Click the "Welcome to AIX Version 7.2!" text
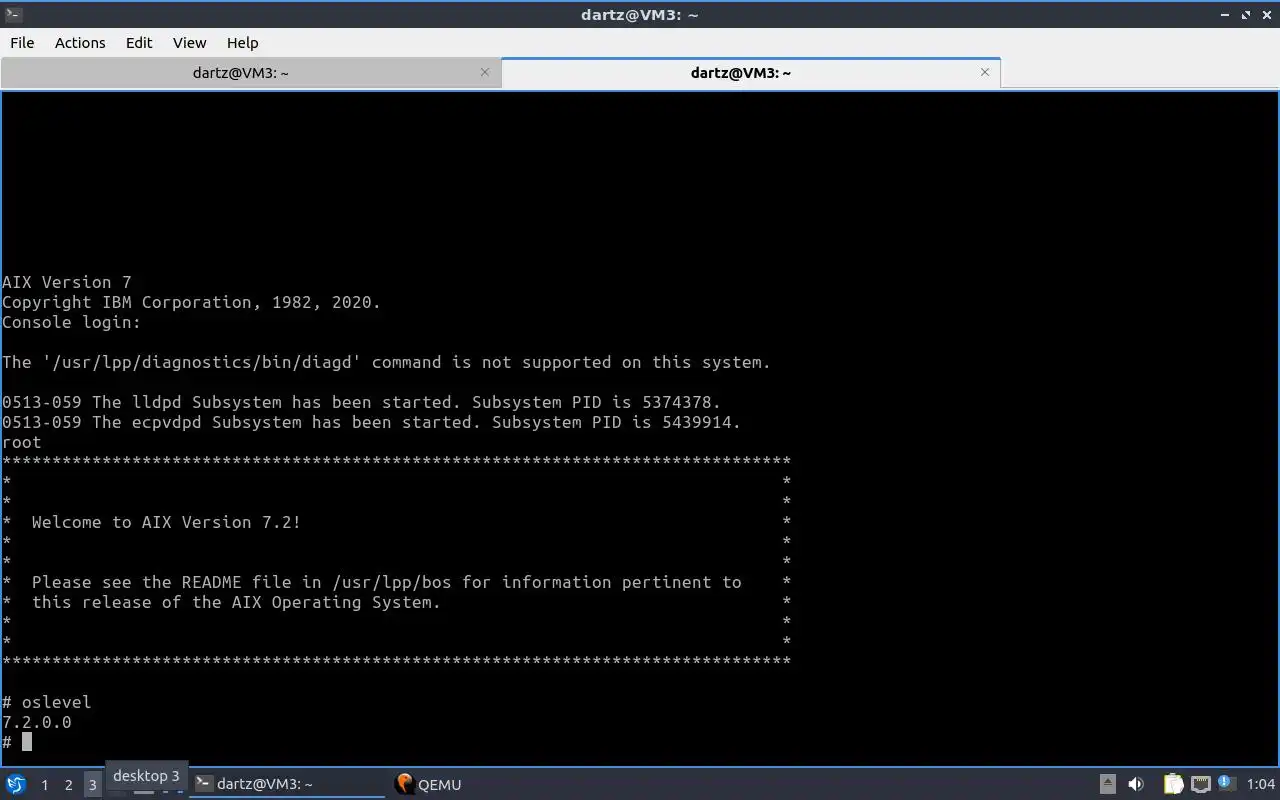Image resolution: width=1280 pixels, height=800 pixels. [166, 522]
